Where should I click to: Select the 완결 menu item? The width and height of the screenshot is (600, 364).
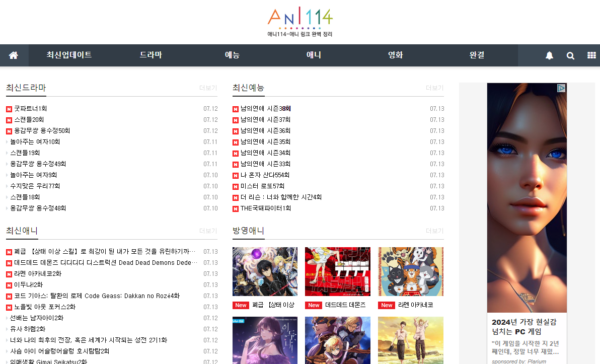[x=477, y=55]
